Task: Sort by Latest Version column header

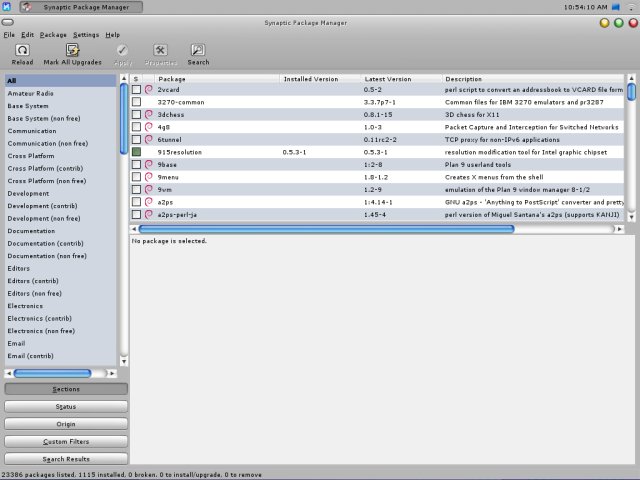Action: point(401,79)
